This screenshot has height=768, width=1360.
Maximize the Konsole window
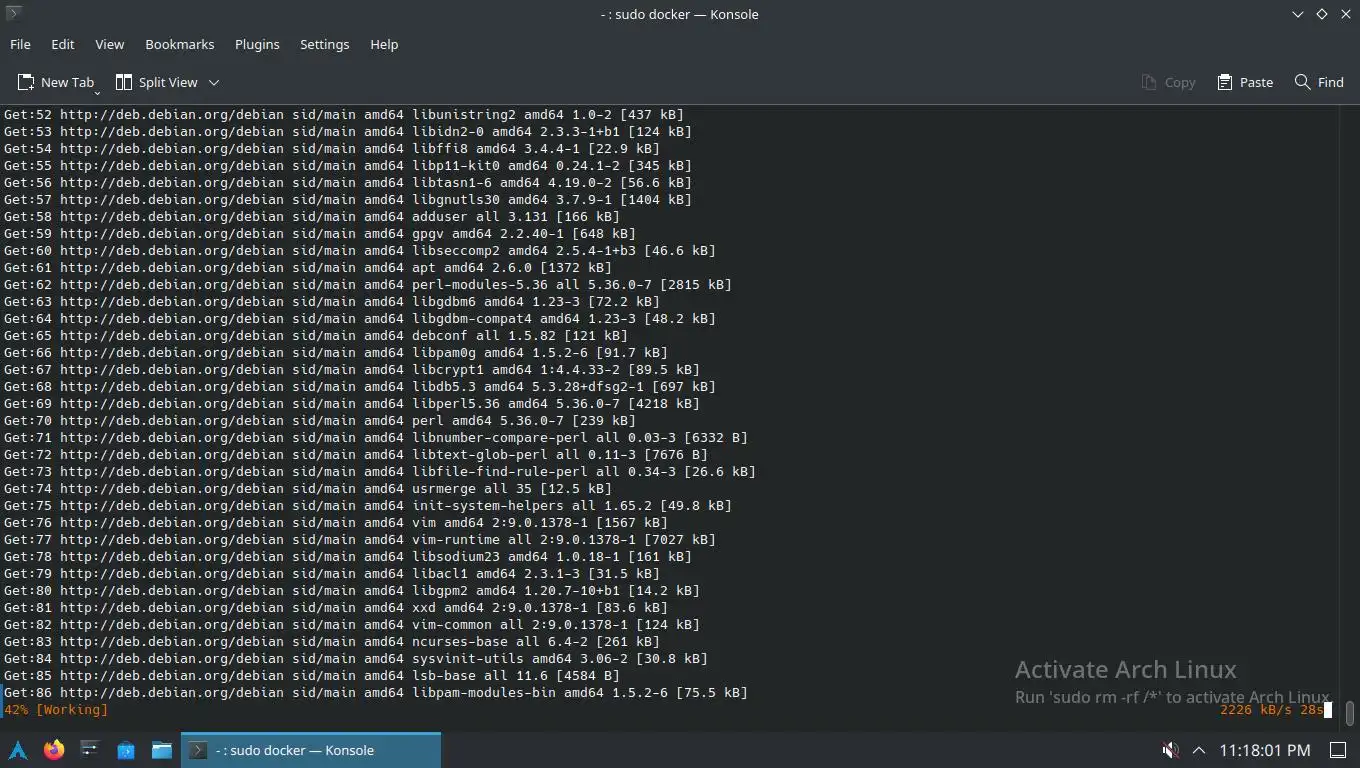tap(1321, 14)
